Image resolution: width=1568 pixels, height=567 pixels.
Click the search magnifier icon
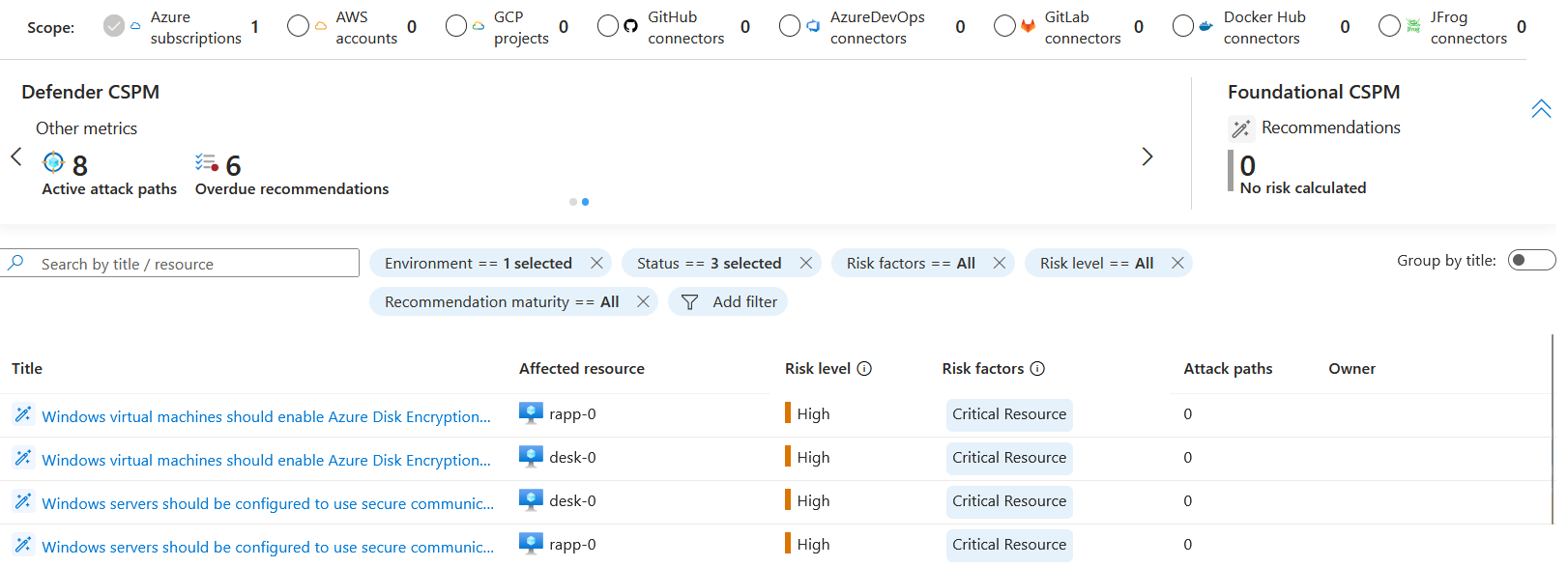click(16, 263)
